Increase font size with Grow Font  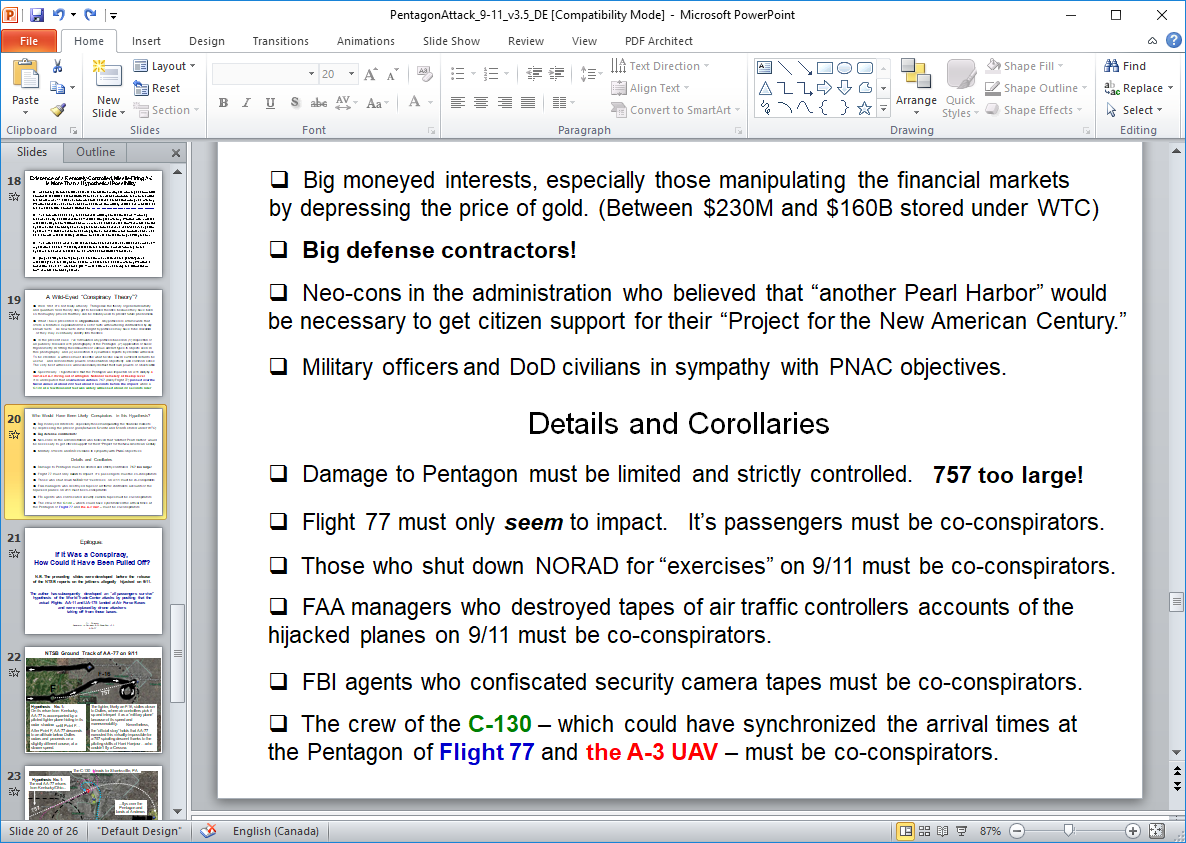click(x=371, y=74)
